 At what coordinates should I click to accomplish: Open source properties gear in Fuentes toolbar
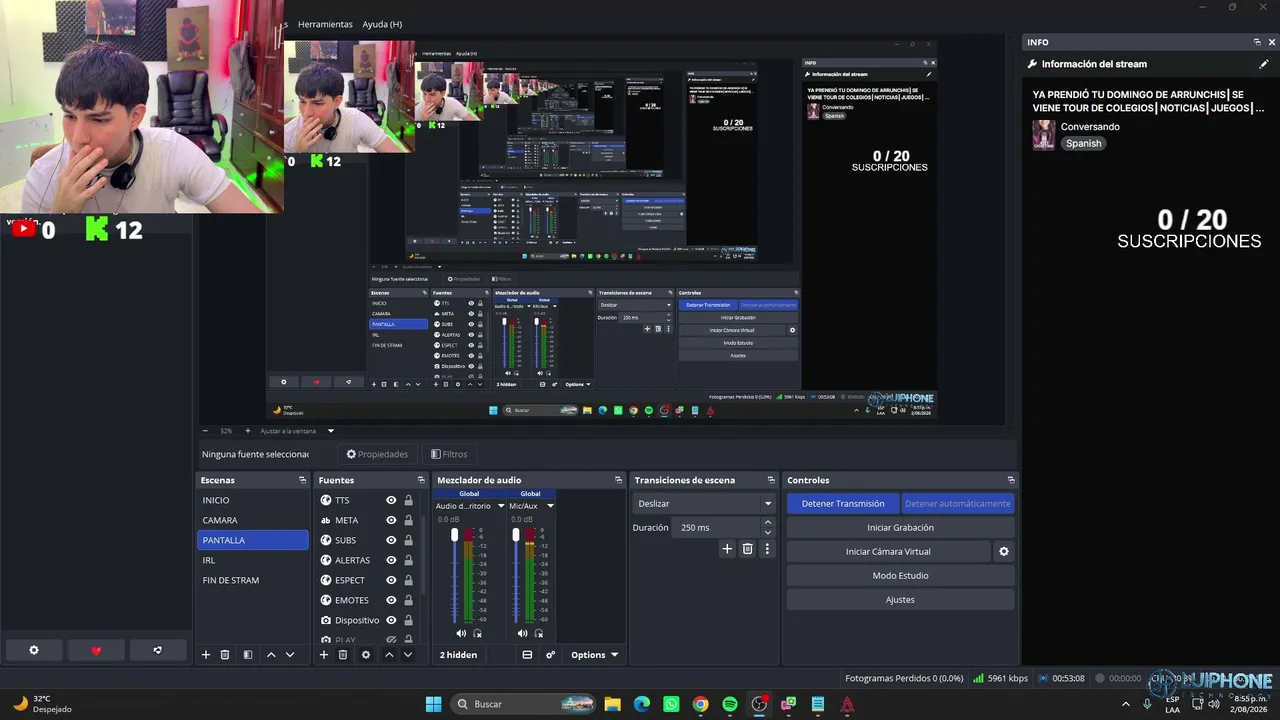tap(366, 655)
